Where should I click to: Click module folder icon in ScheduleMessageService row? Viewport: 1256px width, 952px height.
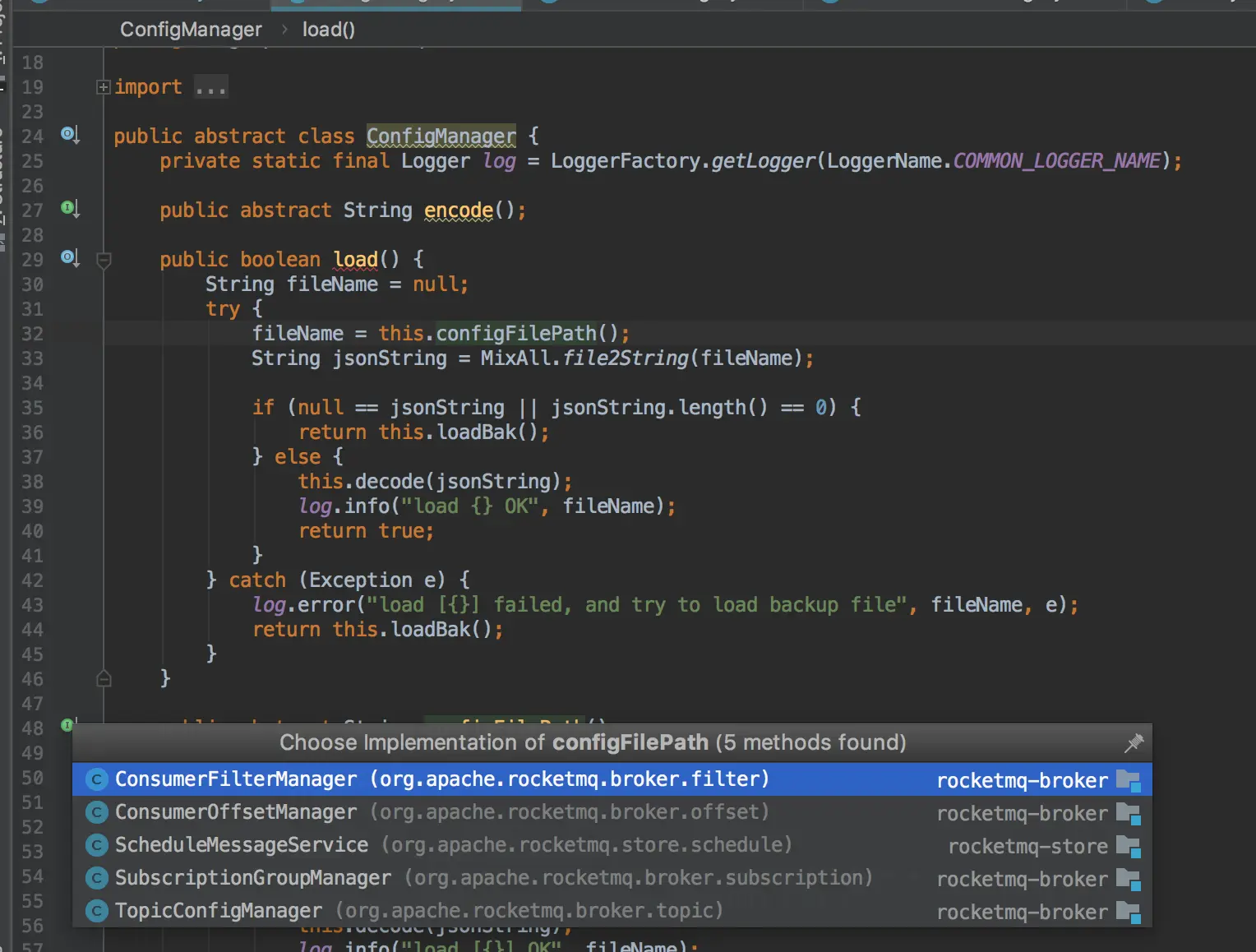pos(1129,847)
